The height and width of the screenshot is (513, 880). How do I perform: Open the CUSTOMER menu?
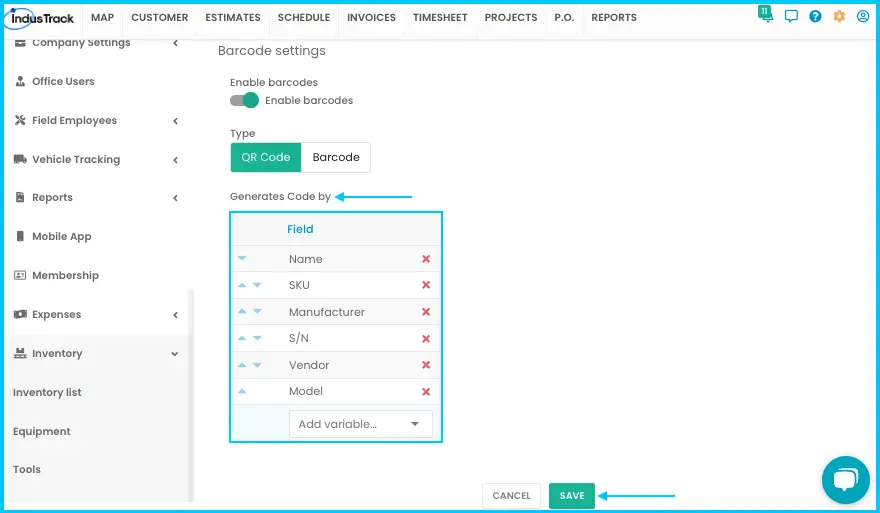[x=159, y=17]
